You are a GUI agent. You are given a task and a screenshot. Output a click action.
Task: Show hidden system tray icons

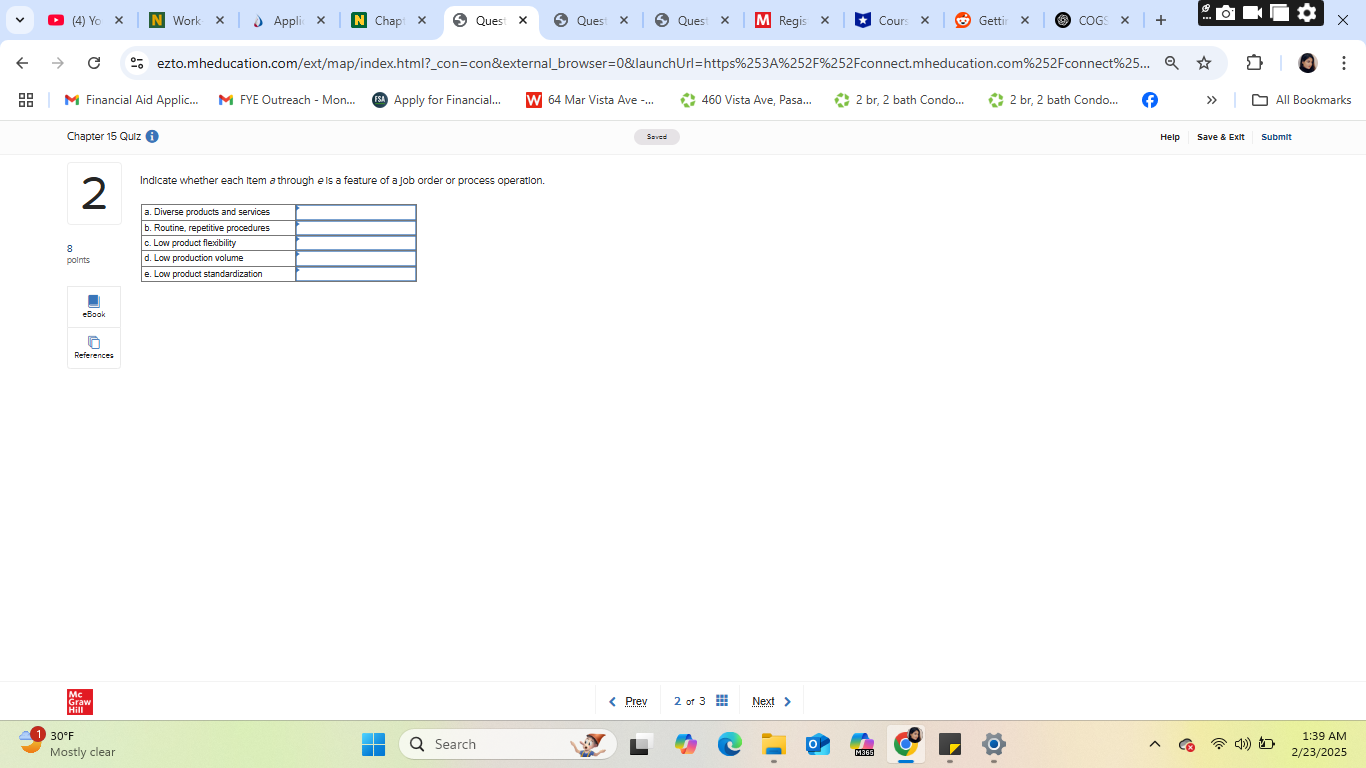coord(1155,744)
